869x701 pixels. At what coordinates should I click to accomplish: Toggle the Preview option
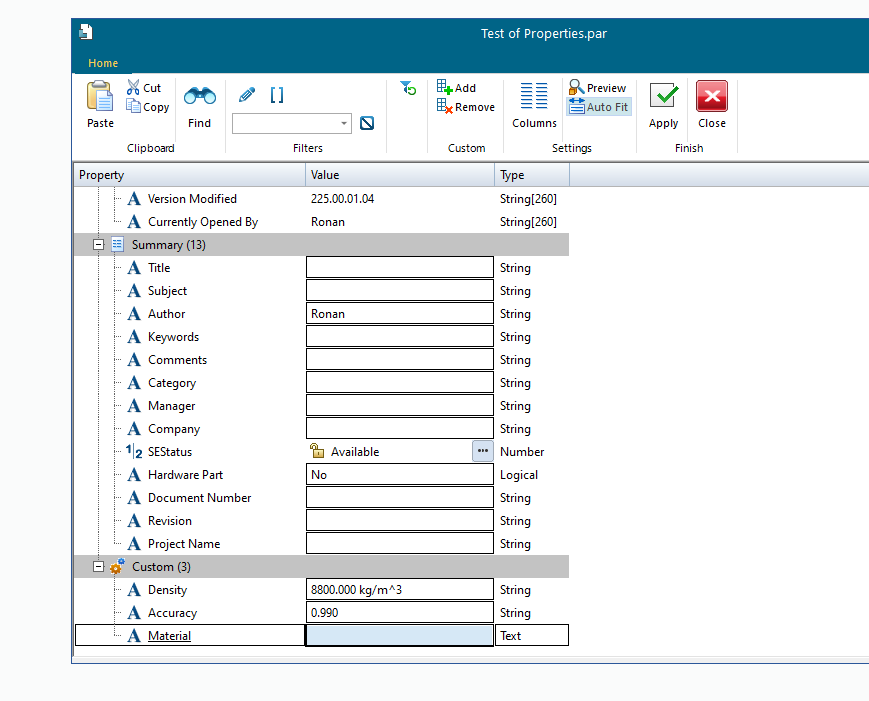coord(597,88)
